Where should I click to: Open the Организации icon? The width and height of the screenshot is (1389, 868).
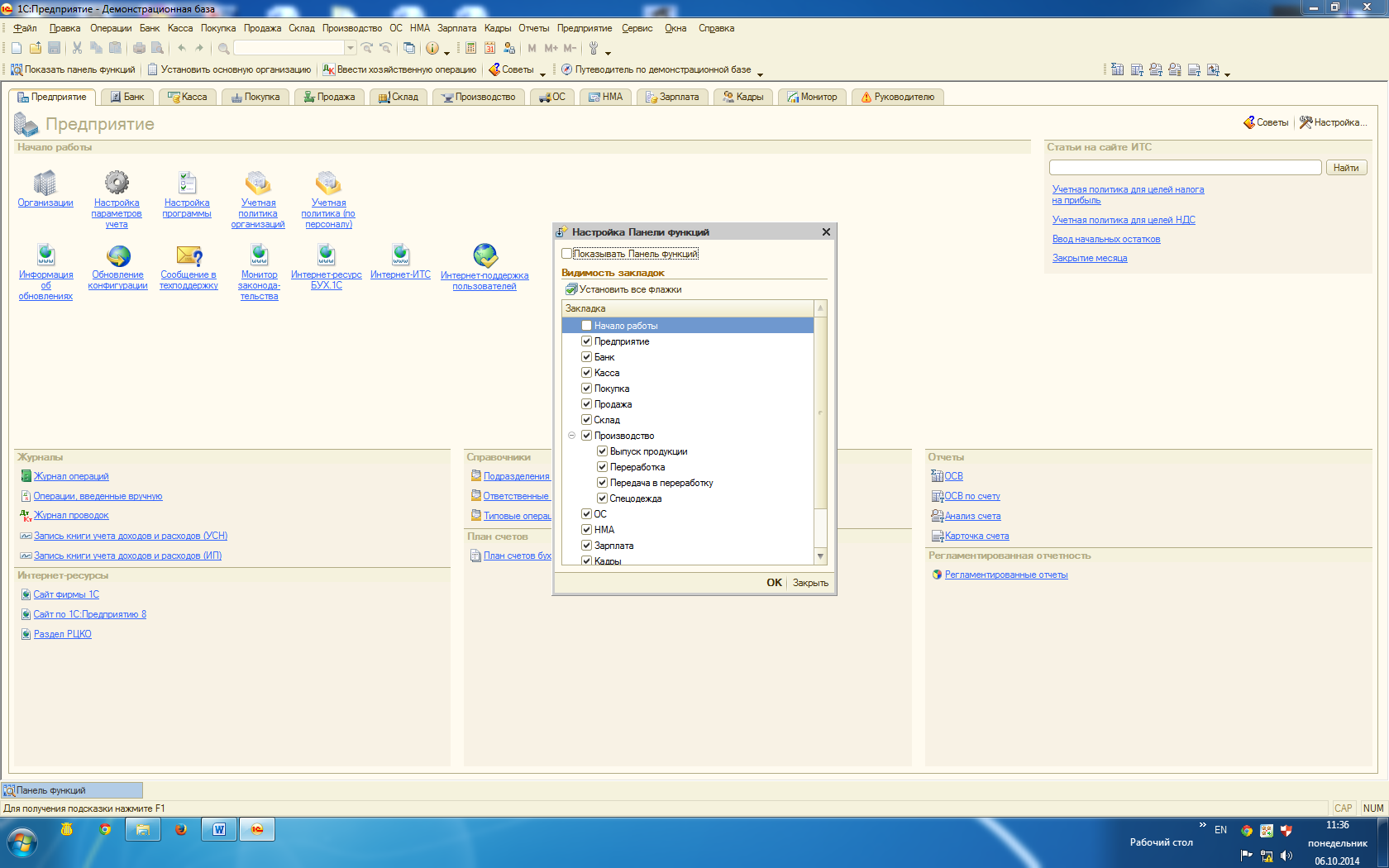coord(45,183)
